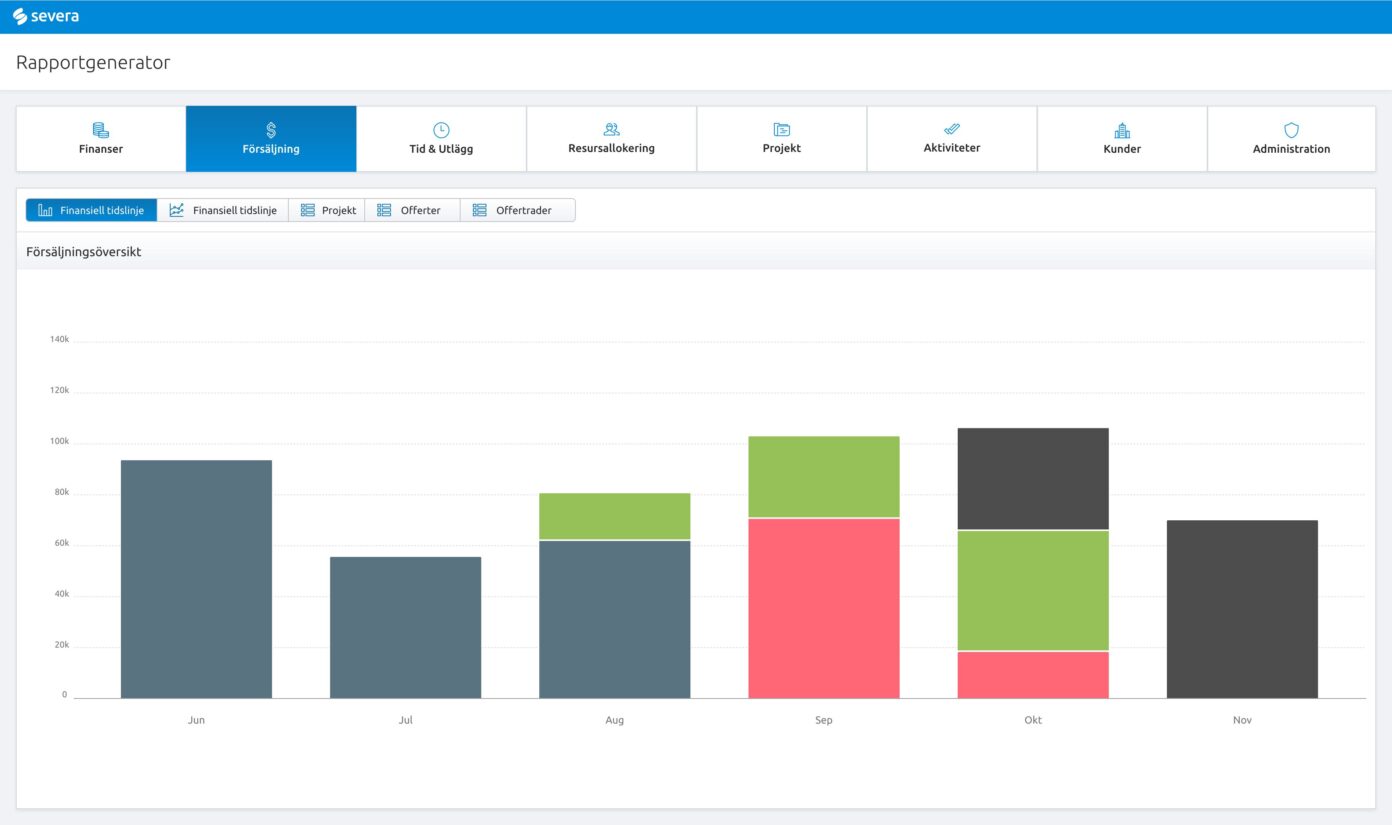Viewport: 1392px width, 825px height.
Task: Click the Försäljning dollar icon
Action: (271, 130)
